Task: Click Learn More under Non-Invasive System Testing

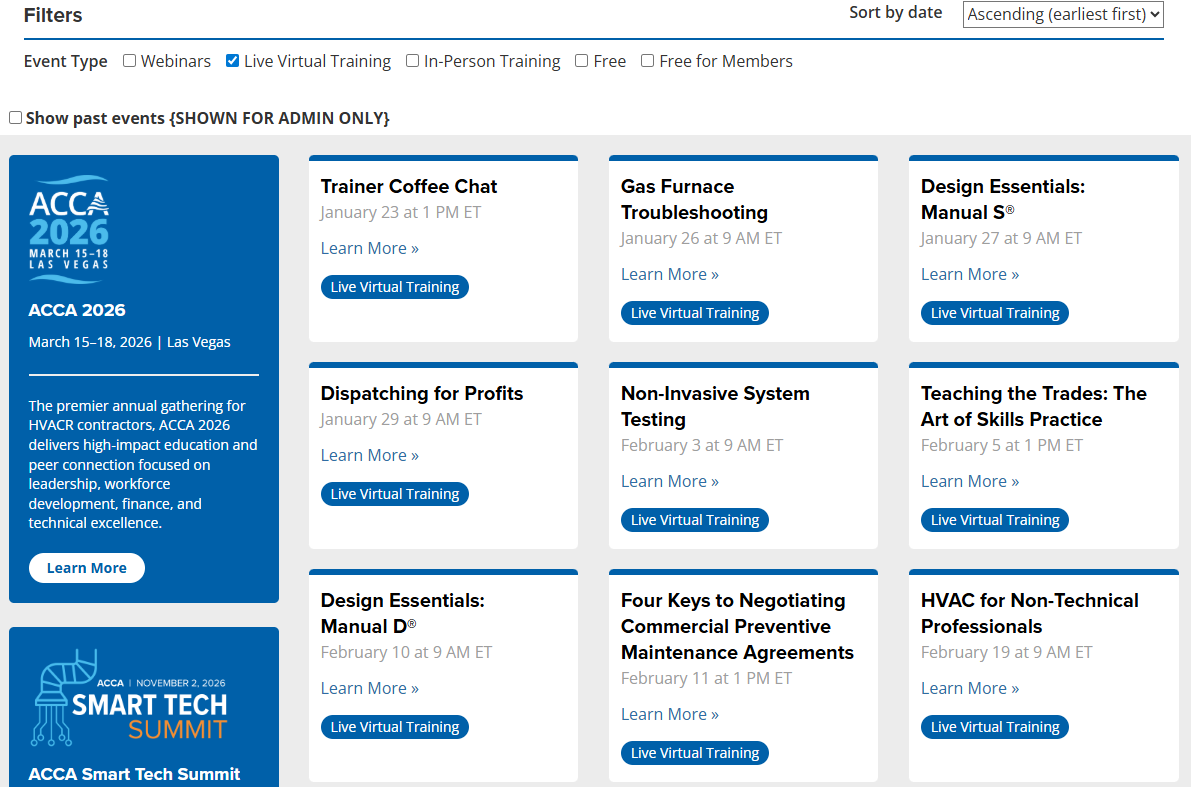Action: pyautogui.click(x=670, y=481)
